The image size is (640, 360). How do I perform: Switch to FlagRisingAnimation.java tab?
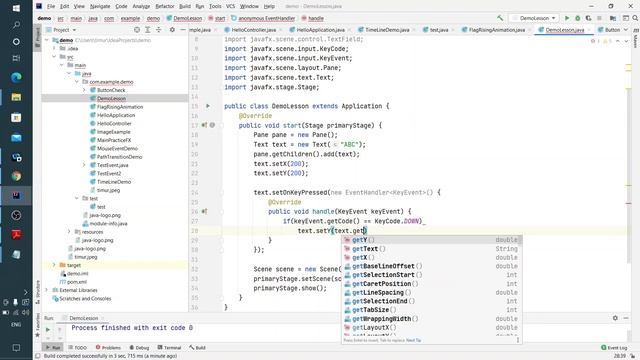coord(497,30)
